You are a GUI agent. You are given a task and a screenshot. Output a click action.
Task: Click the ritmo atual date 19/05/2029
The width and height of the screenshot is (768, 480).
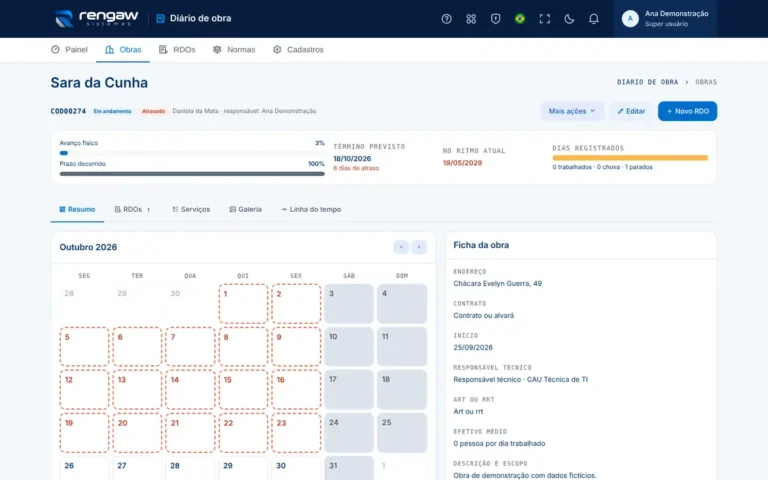pos(462,163)
